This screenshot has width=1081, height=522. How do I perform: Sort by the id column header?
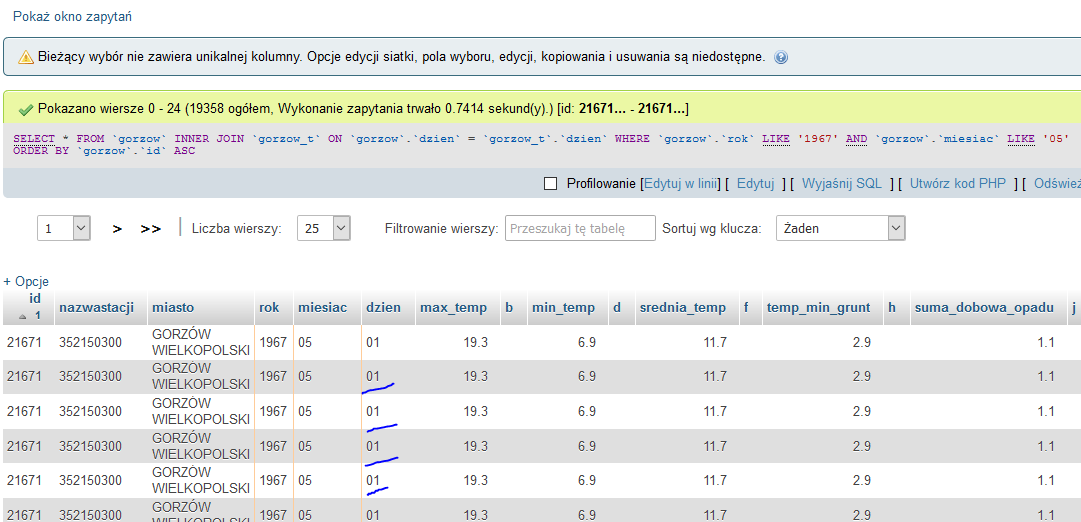35,298
